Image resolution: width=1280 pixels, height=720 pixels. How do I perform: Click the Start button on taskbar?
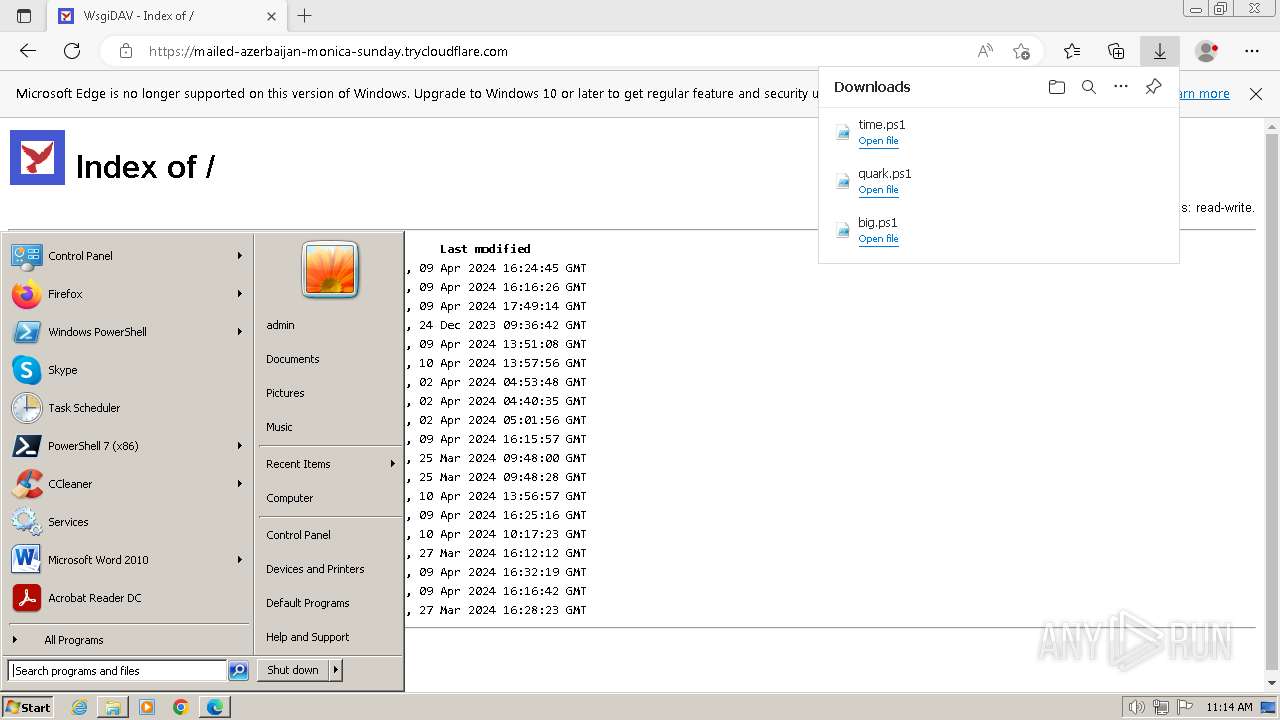pos(28,707)
